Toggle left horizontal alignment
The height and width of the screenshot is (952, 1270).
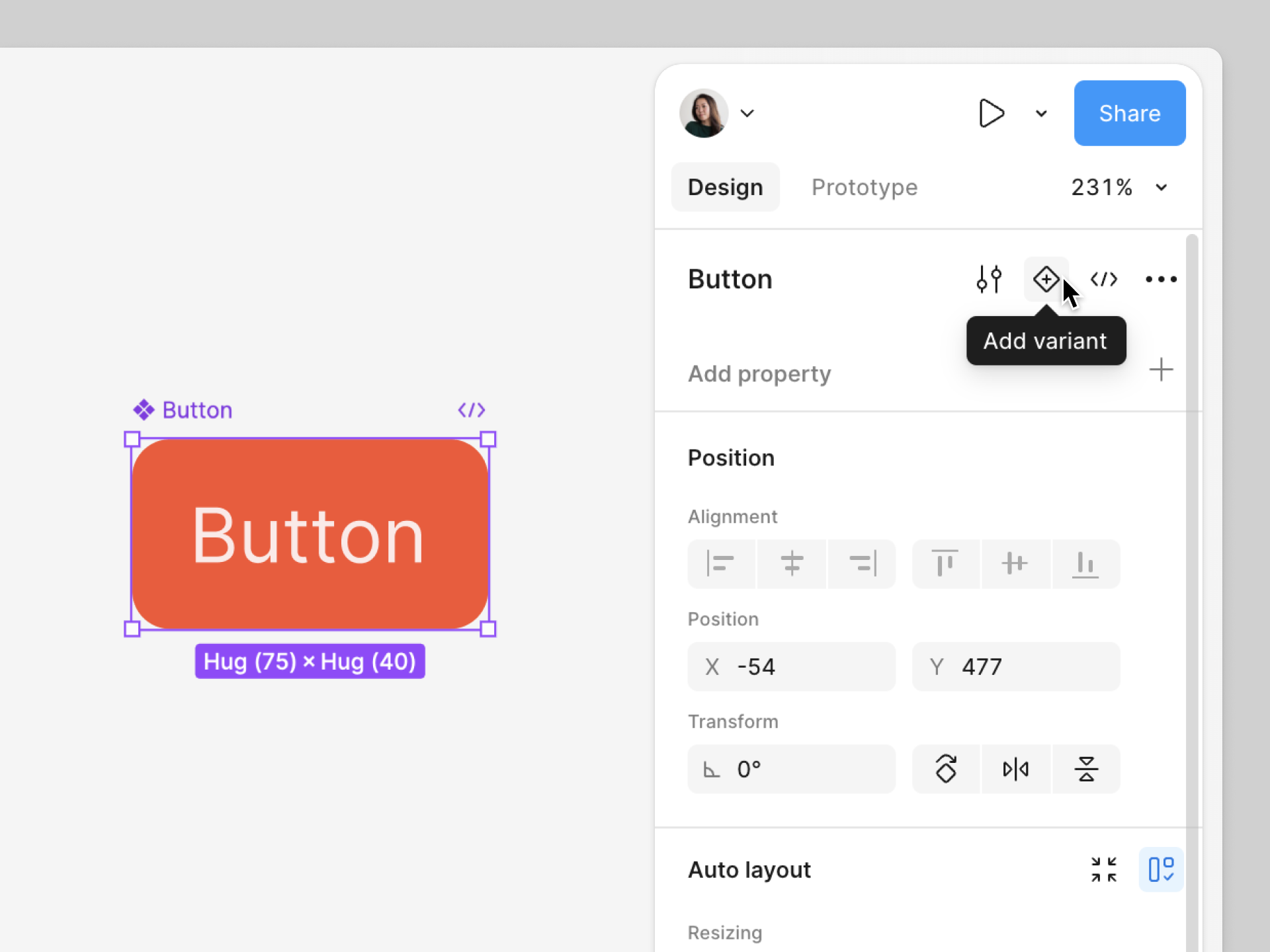pos(721,564)
